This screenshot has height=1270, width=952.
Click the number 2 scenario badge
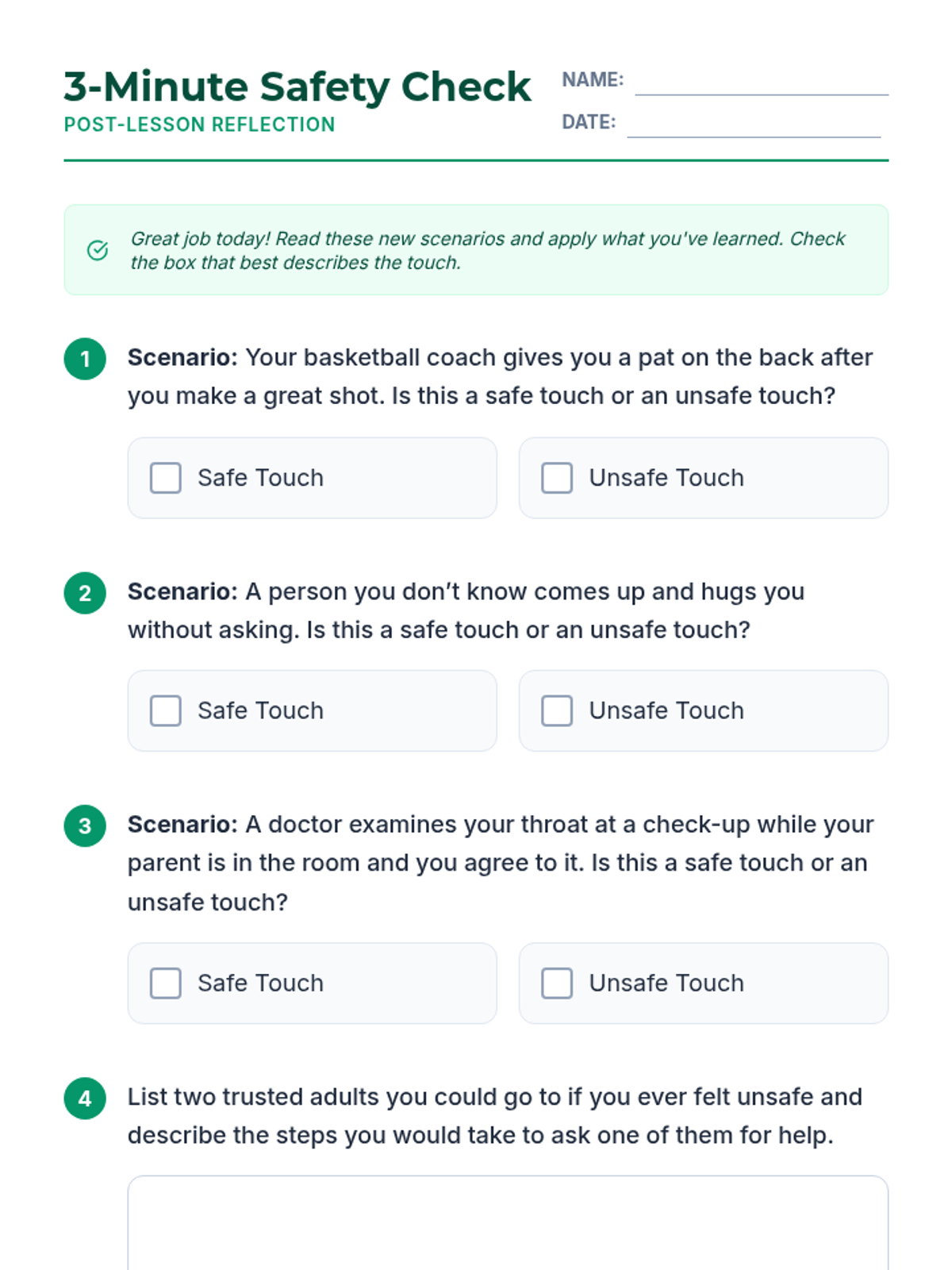pyautogui.click(x=85, y=593)
